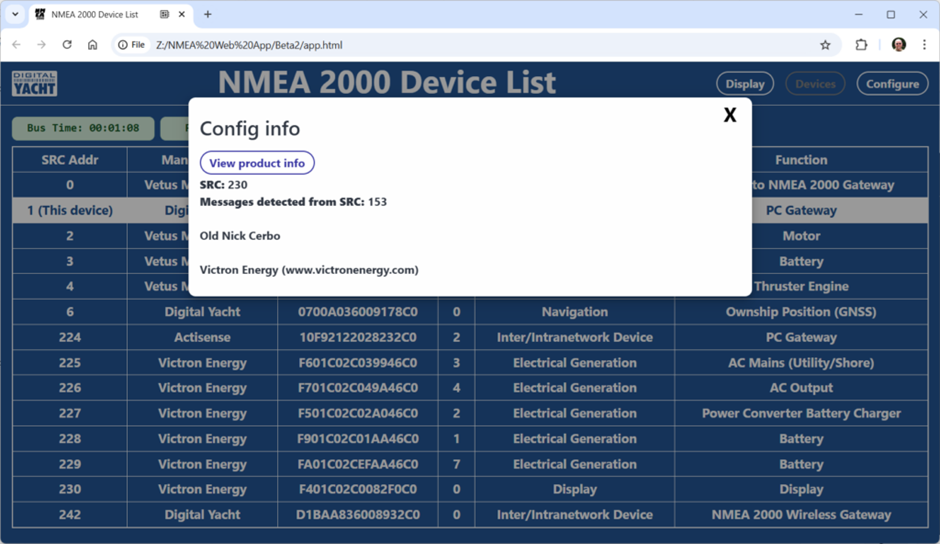Open the Chrome profile avatar
Screen dimensions: 940x544
[898, 45]
